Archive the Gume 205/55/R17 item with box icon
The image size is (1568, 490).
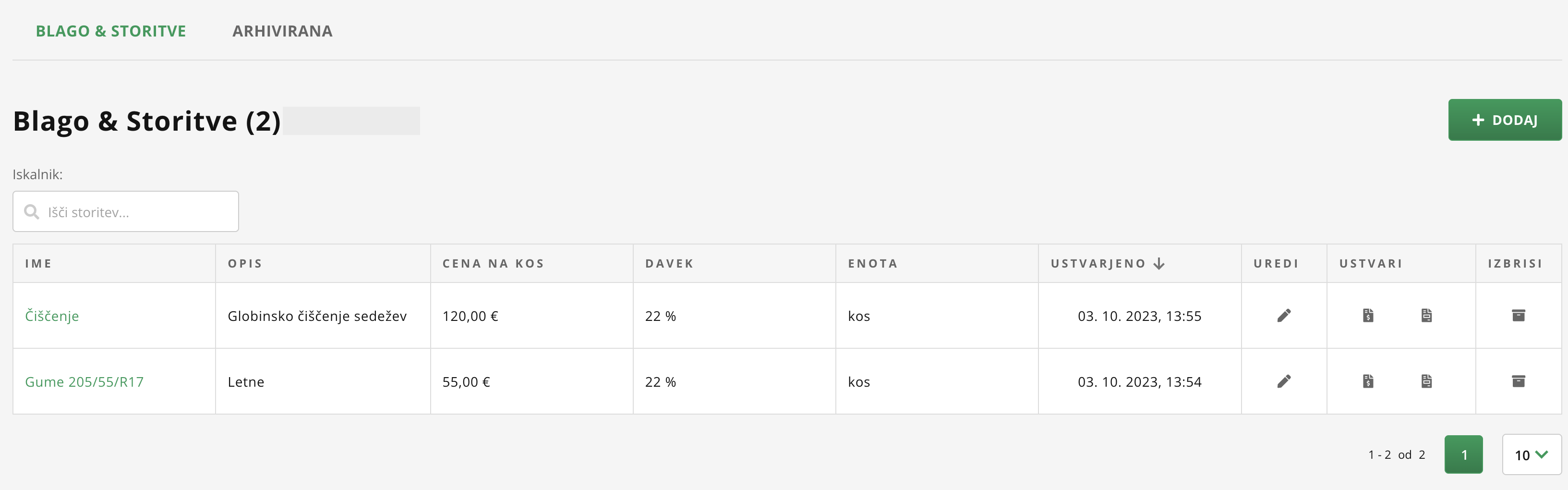click(1518, 381)
